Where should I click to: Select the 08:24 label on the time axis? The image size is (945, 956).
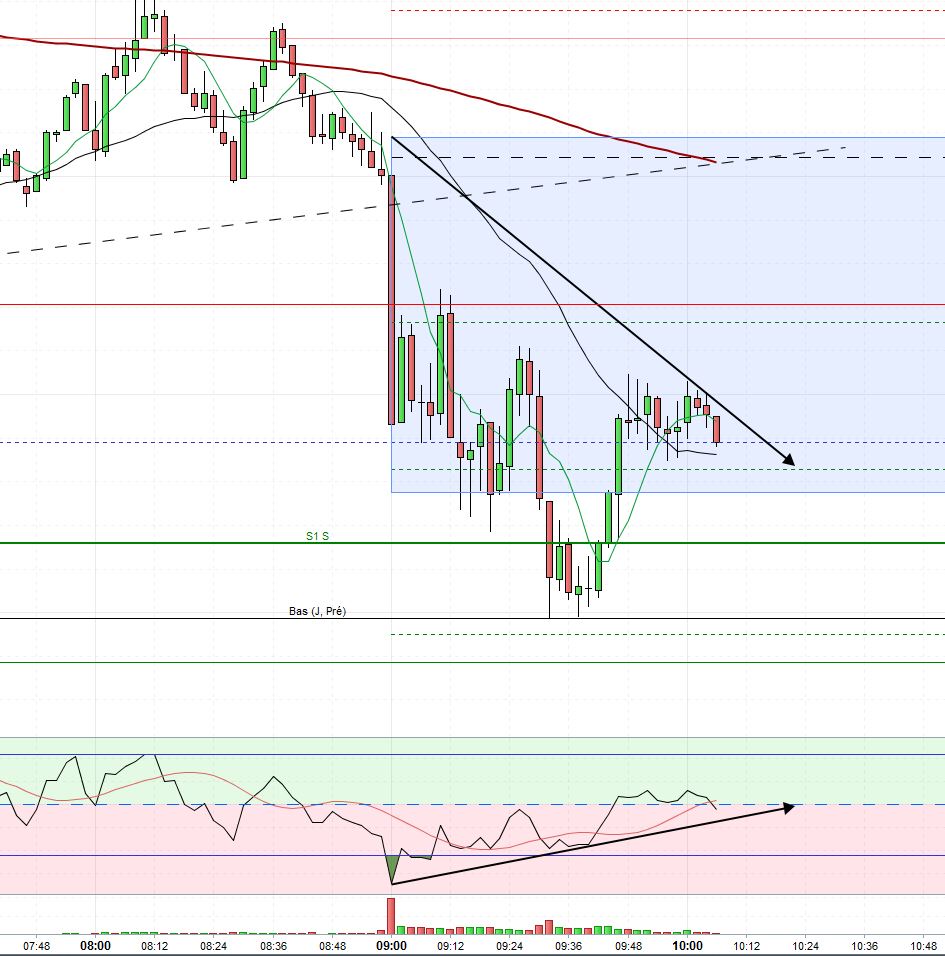click(x=213, y=946)
